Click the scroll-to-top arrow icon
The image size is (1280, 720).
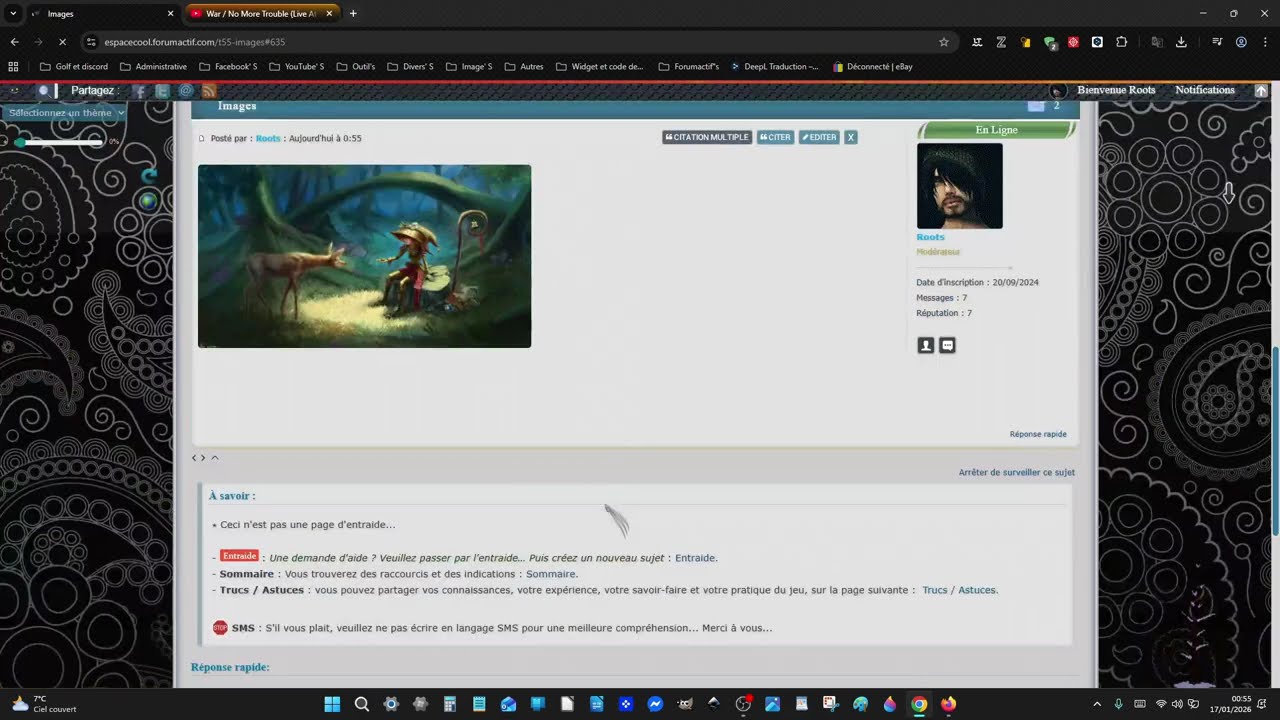[1261, 90]
